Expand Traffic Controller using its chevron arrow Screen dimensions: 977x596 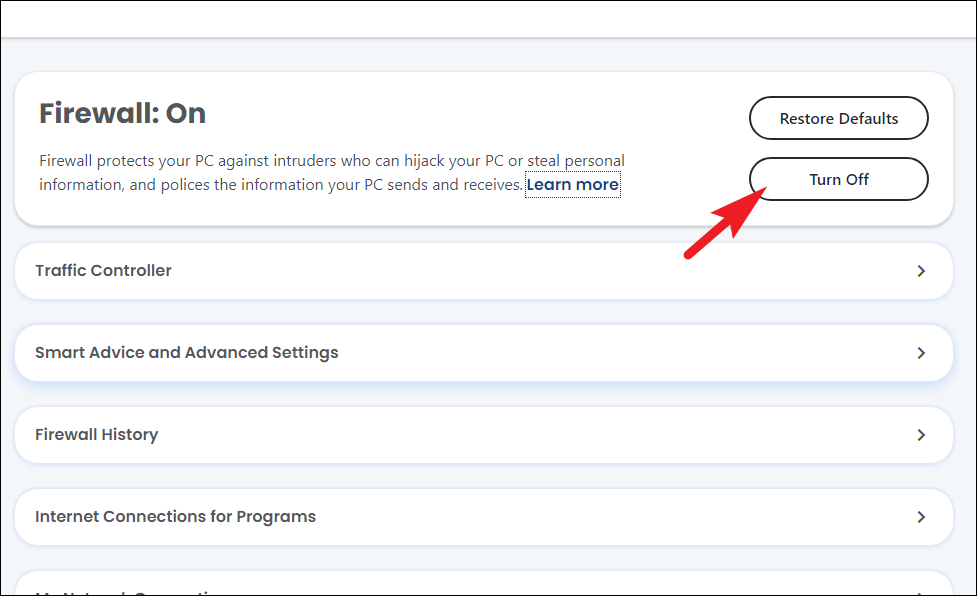(x=921, y=271)
